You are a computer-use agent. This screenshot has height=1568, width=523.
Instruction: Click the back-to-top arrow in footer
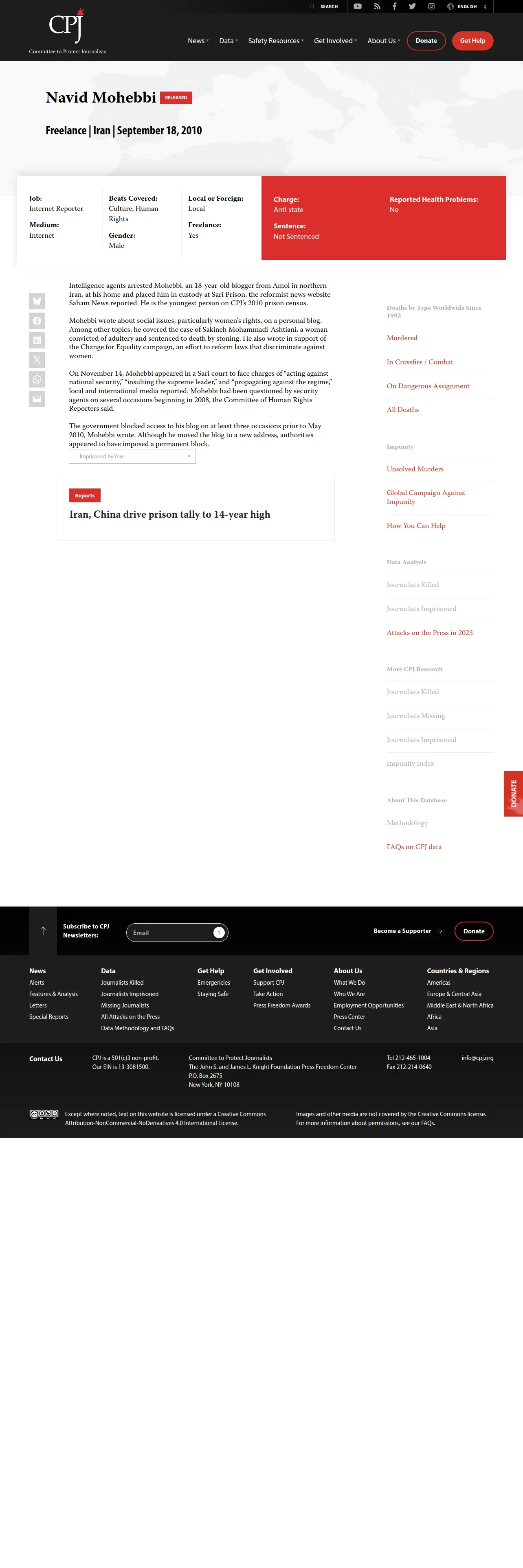tap(43, 931)
